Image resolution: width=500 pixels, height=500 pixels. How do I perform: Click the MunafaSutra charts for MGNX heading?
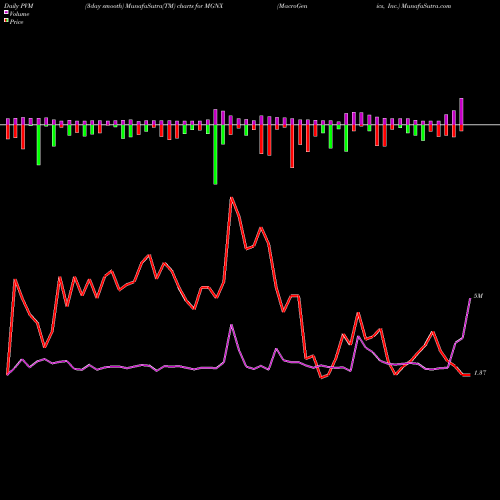[x=154, y=6]
